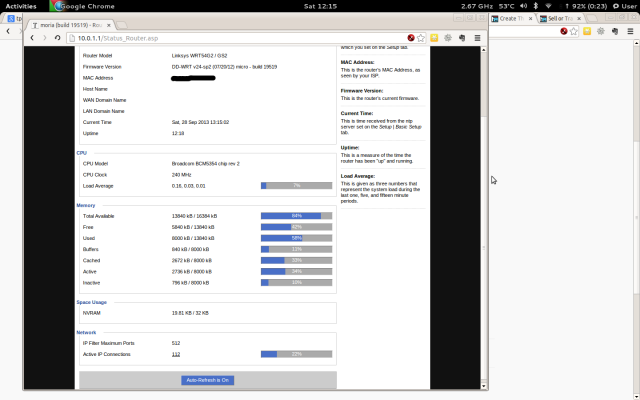Click yellow extension icon in router window toolbar
This screenshot has width=640, height=400.
[x=434, y=38]
